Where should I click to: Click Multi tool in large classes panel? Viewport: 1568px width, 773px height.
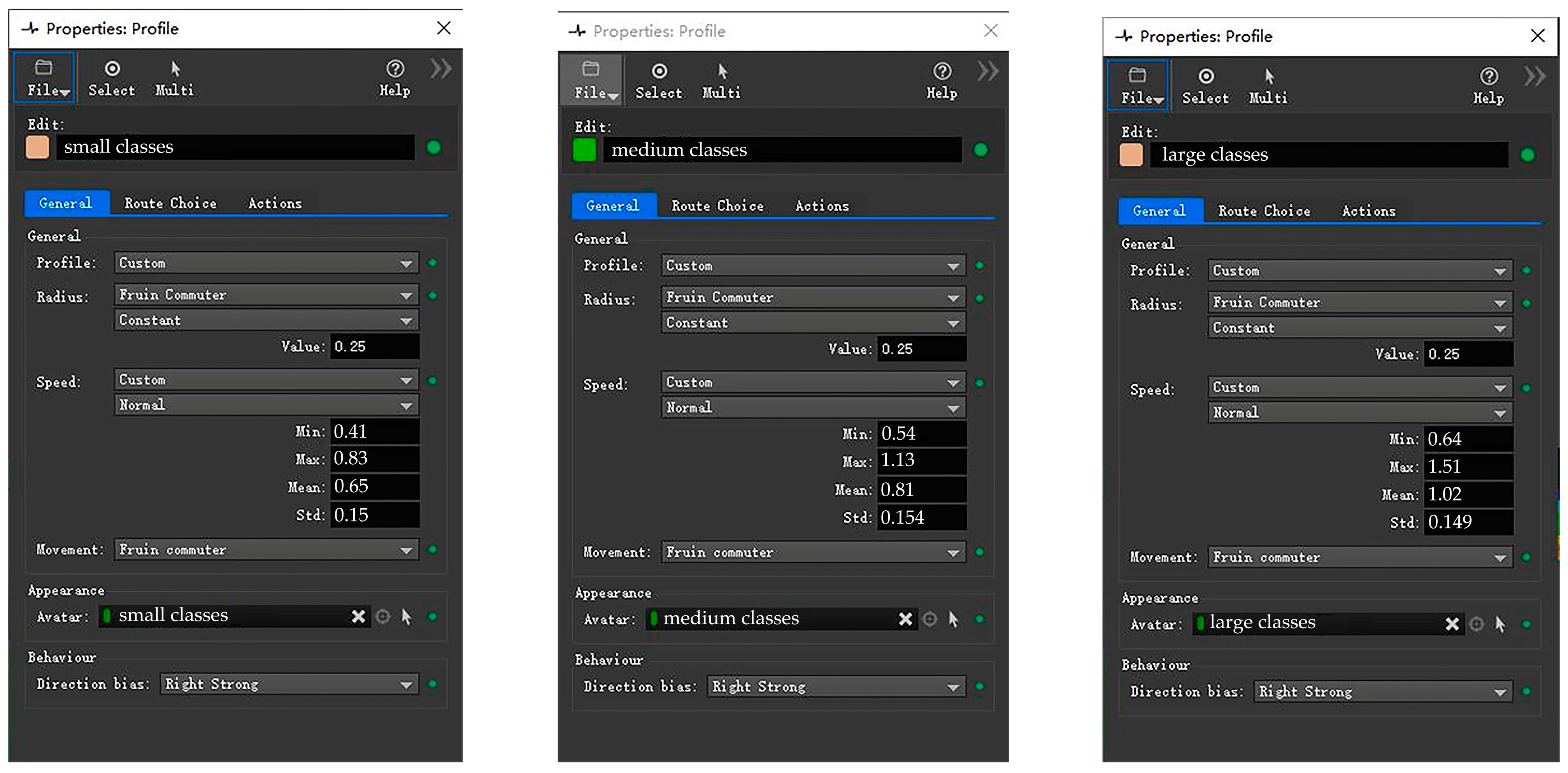1268,86
